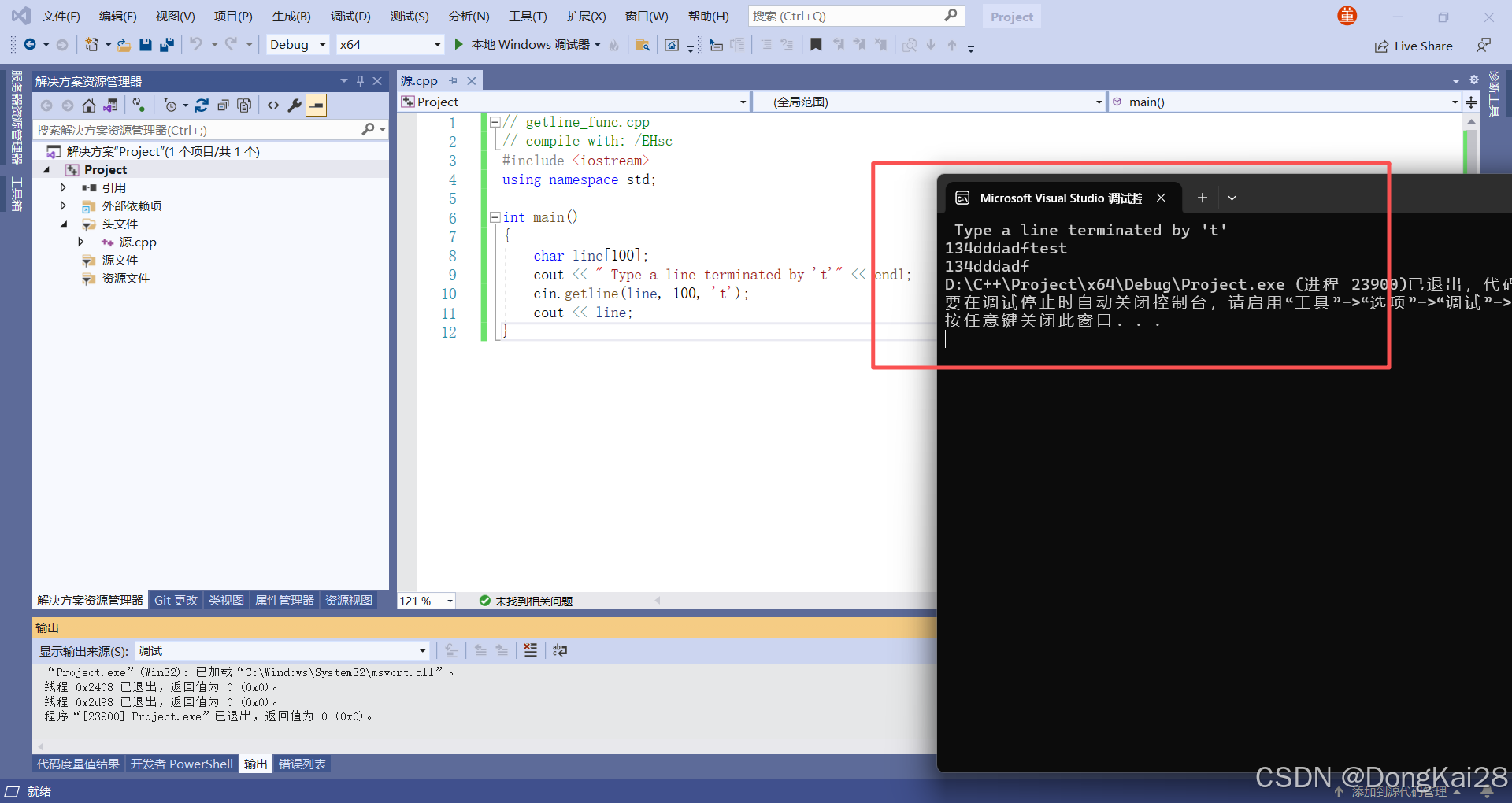Open the 编辑(E) menu
Image resolution: width=1512 pixels, height=803 pixels.
tap(117, 16)
